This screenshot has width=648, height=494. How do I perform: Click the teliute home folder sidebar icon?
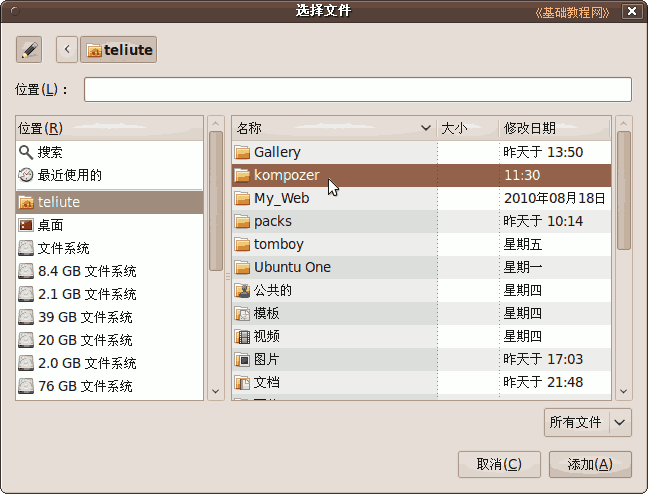(x=26, y=202)
